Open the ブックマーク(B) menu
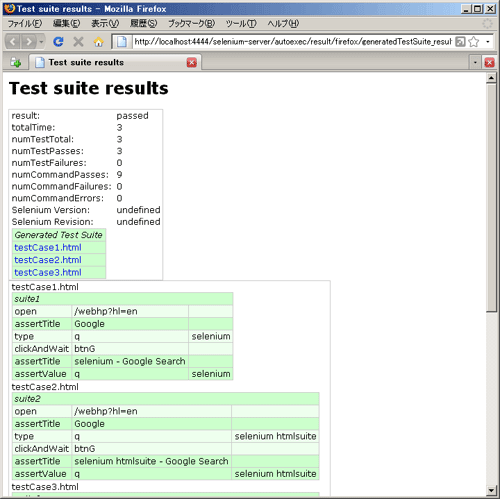 point(191,24)
